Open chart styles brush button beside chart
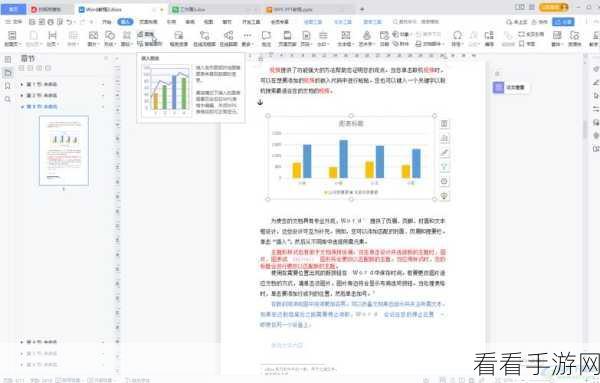This screenshot has height=383, width=600. pos(444,153)
